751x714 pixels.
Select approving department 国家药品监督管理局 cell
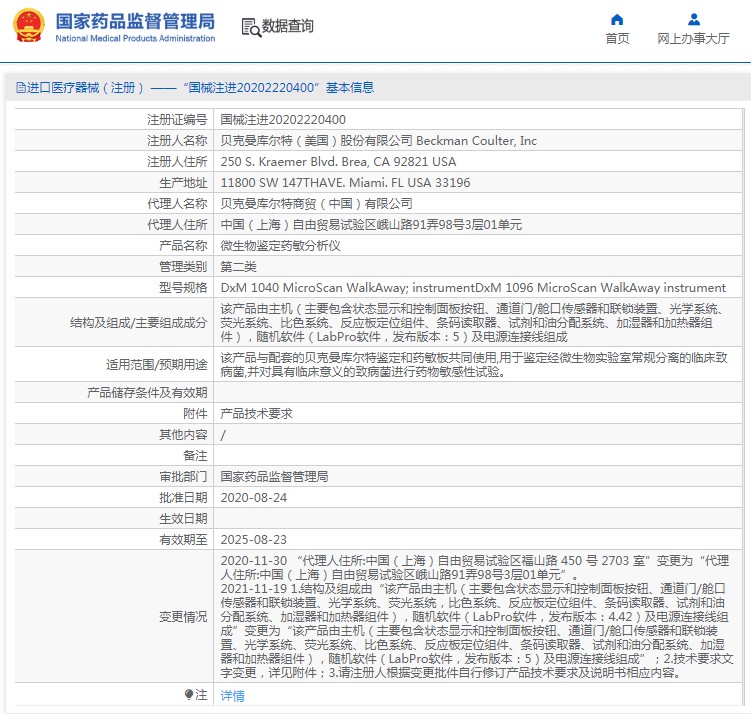tap(274, 477)
